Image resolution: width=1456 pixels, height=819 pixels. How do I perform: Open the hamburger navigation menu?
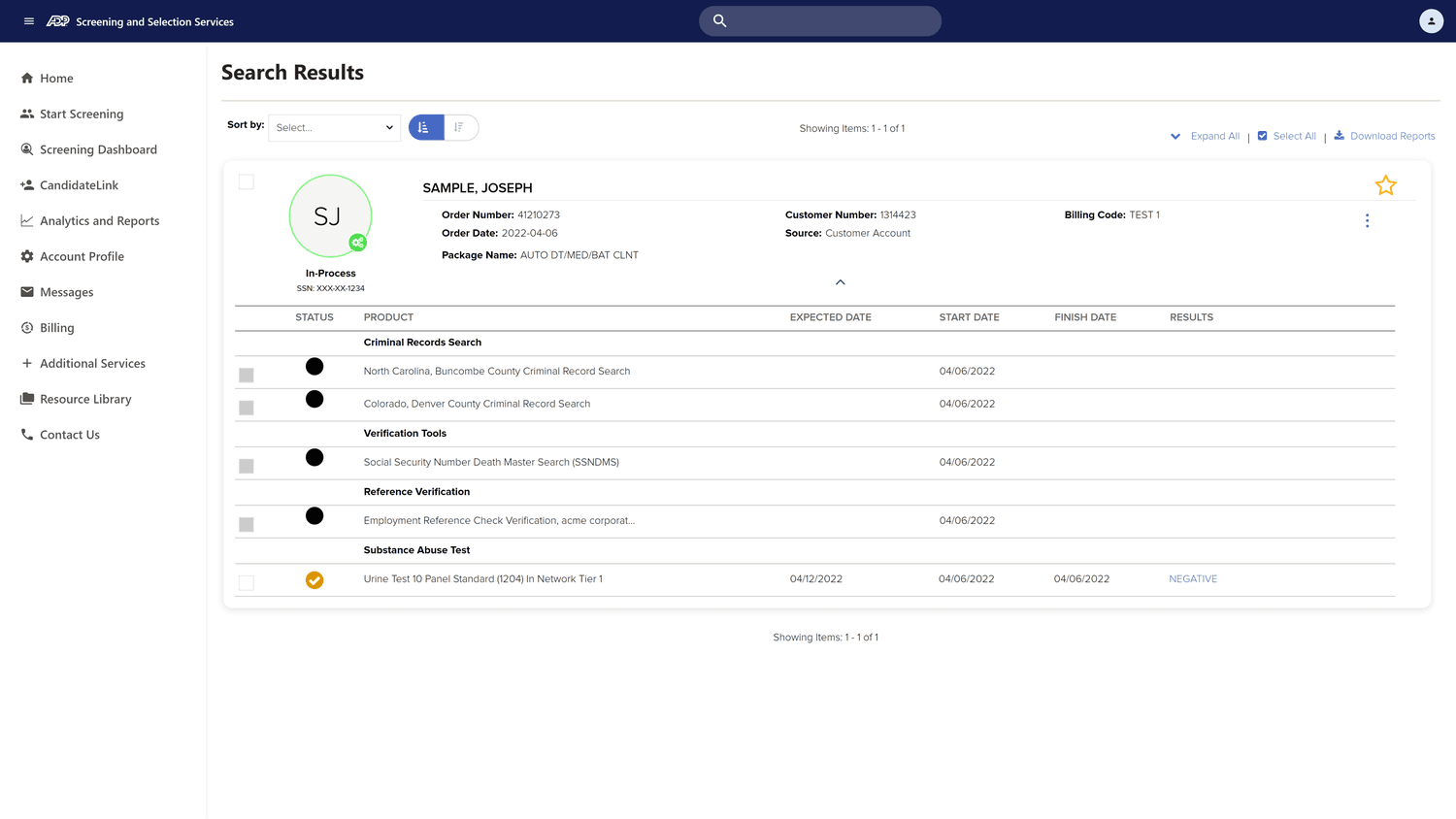29,21
